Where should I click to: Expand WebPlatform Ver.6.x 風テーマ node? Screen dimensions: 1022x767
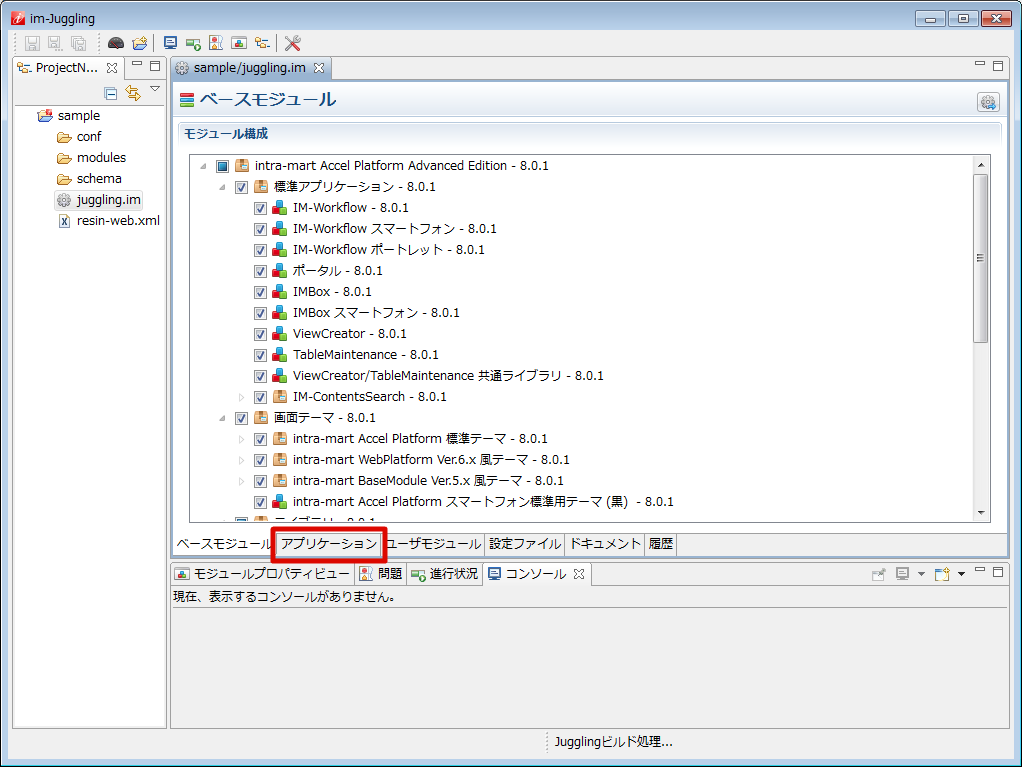point(241,460)
